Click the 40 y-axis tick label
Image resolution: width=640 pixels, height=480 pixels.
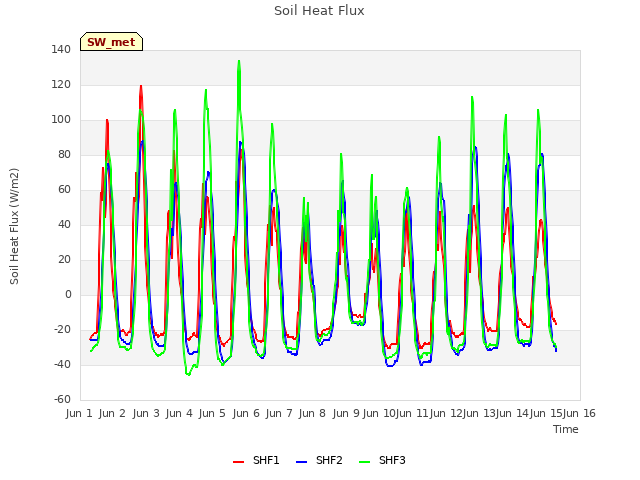64,224
